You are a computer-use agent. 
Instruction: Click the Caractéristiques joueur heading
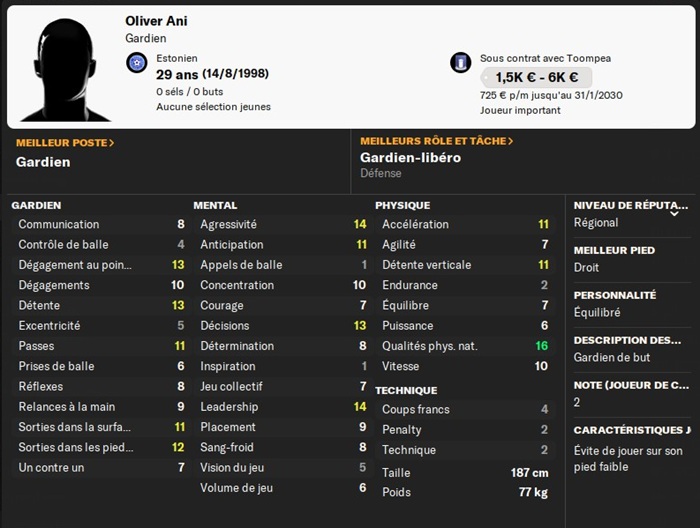click(x=631, y=430)
